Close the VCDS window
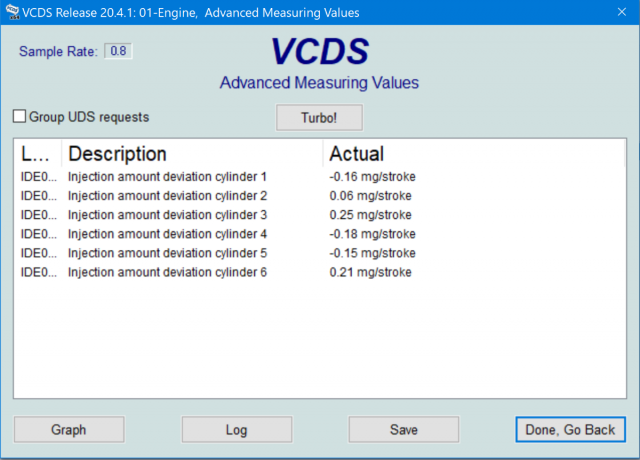This screenshot has width=640, height=460. click(612, 13)
